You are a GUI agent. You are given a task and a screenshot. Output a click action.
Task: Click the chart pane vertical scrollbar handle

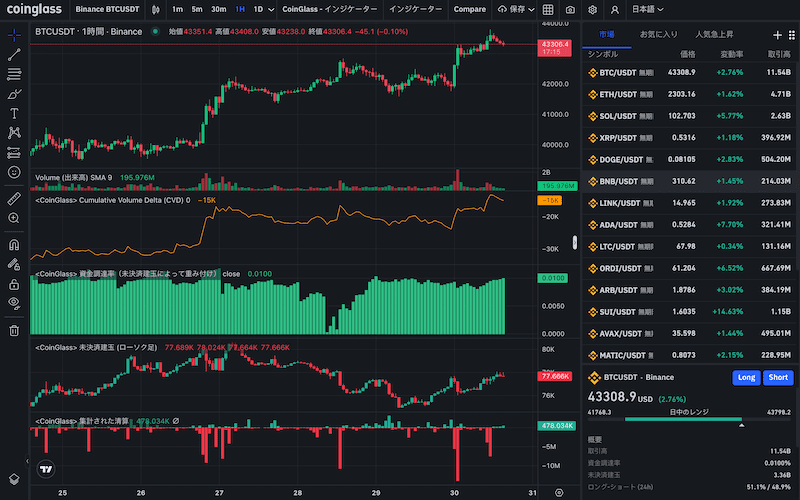click(575, 242)
